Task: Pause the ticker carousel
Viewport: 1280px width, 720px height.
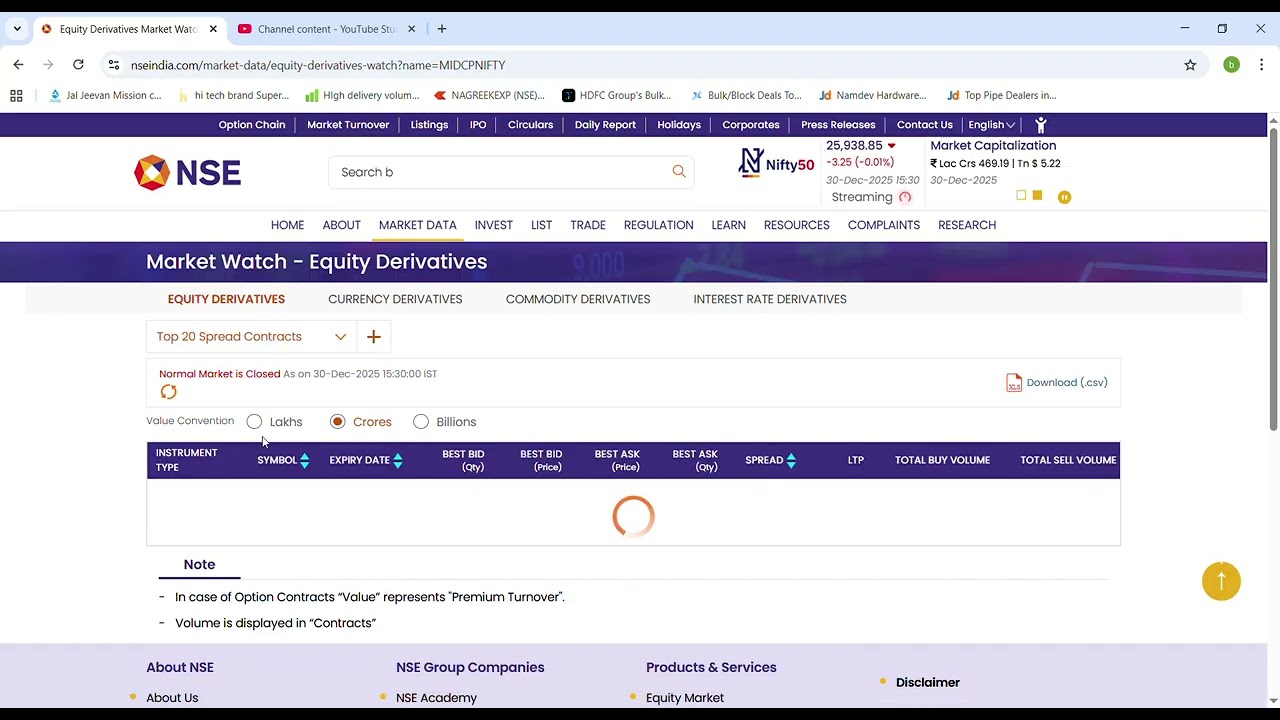Action: (1064, 197)
